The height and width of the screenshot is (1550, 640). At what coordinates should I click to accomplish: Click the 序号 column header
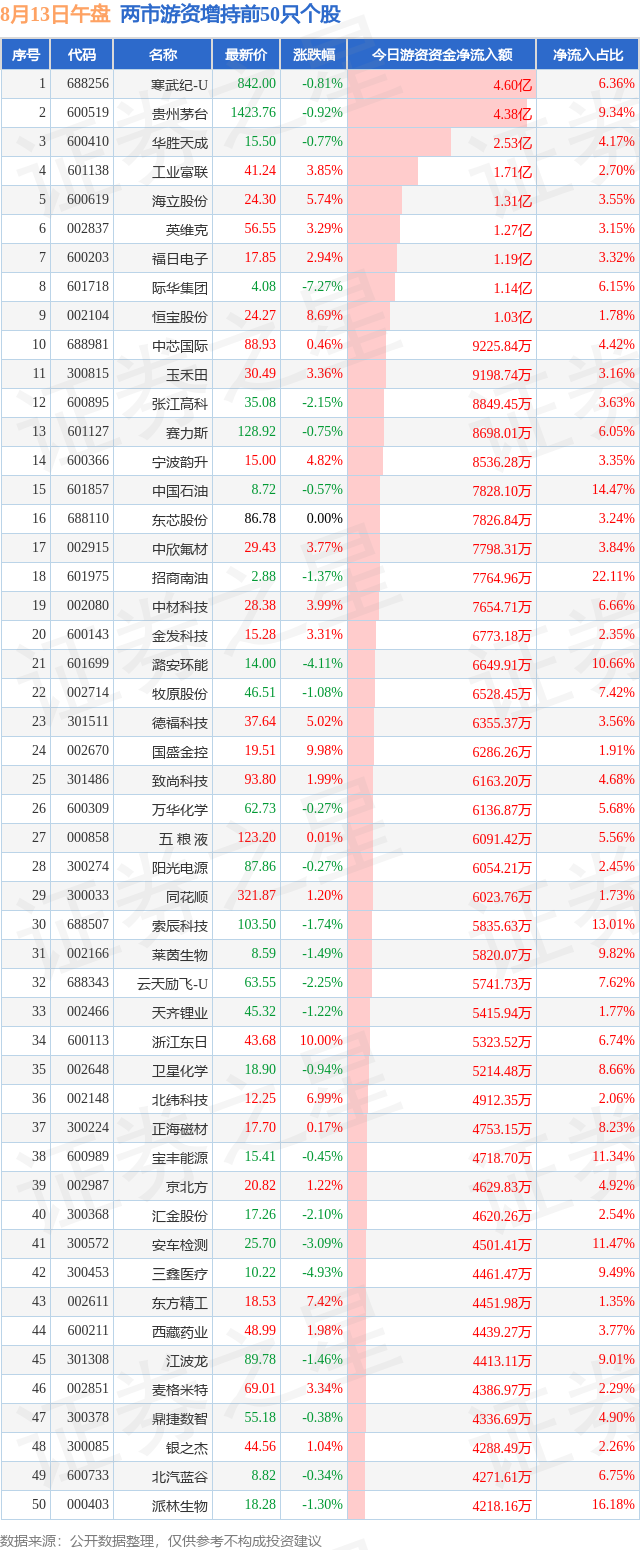[x=26, y=55]
